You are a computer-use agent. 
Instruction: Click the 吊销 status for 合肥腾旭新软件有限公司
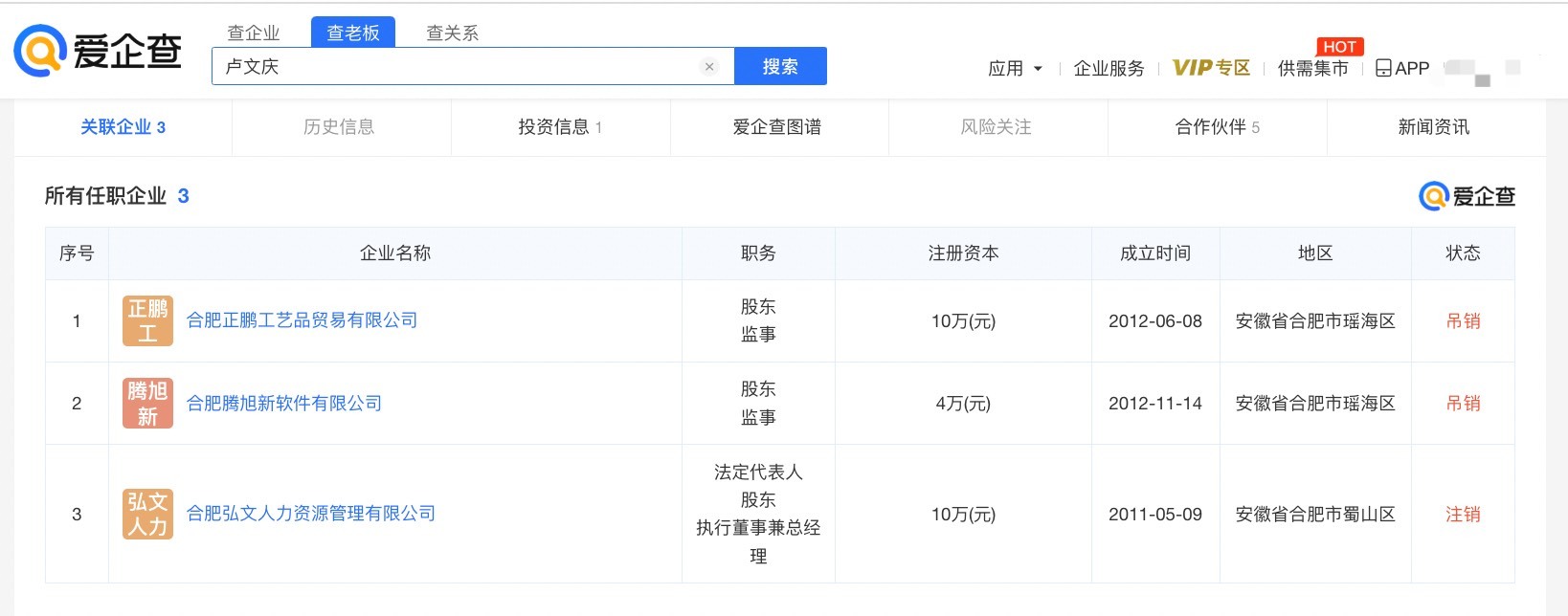coord(1463,404)
